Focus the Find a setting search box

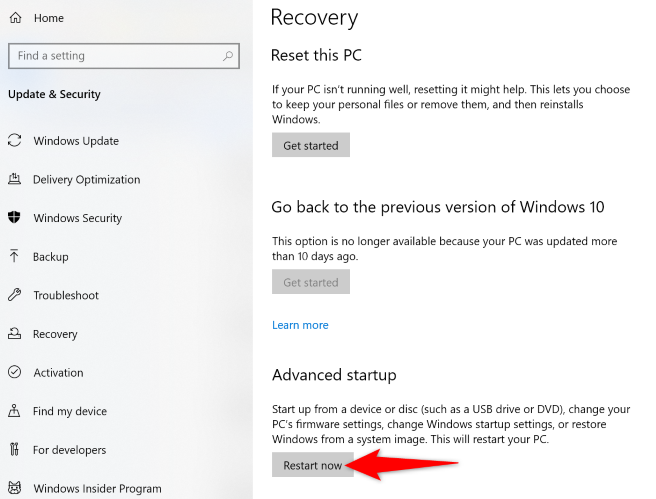pyautogui.click(x=115, y=56)
